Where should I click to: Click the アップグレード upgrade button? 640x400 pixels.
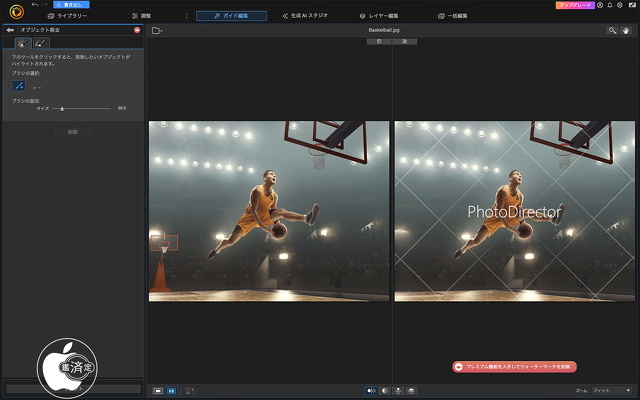pos(575,5)
